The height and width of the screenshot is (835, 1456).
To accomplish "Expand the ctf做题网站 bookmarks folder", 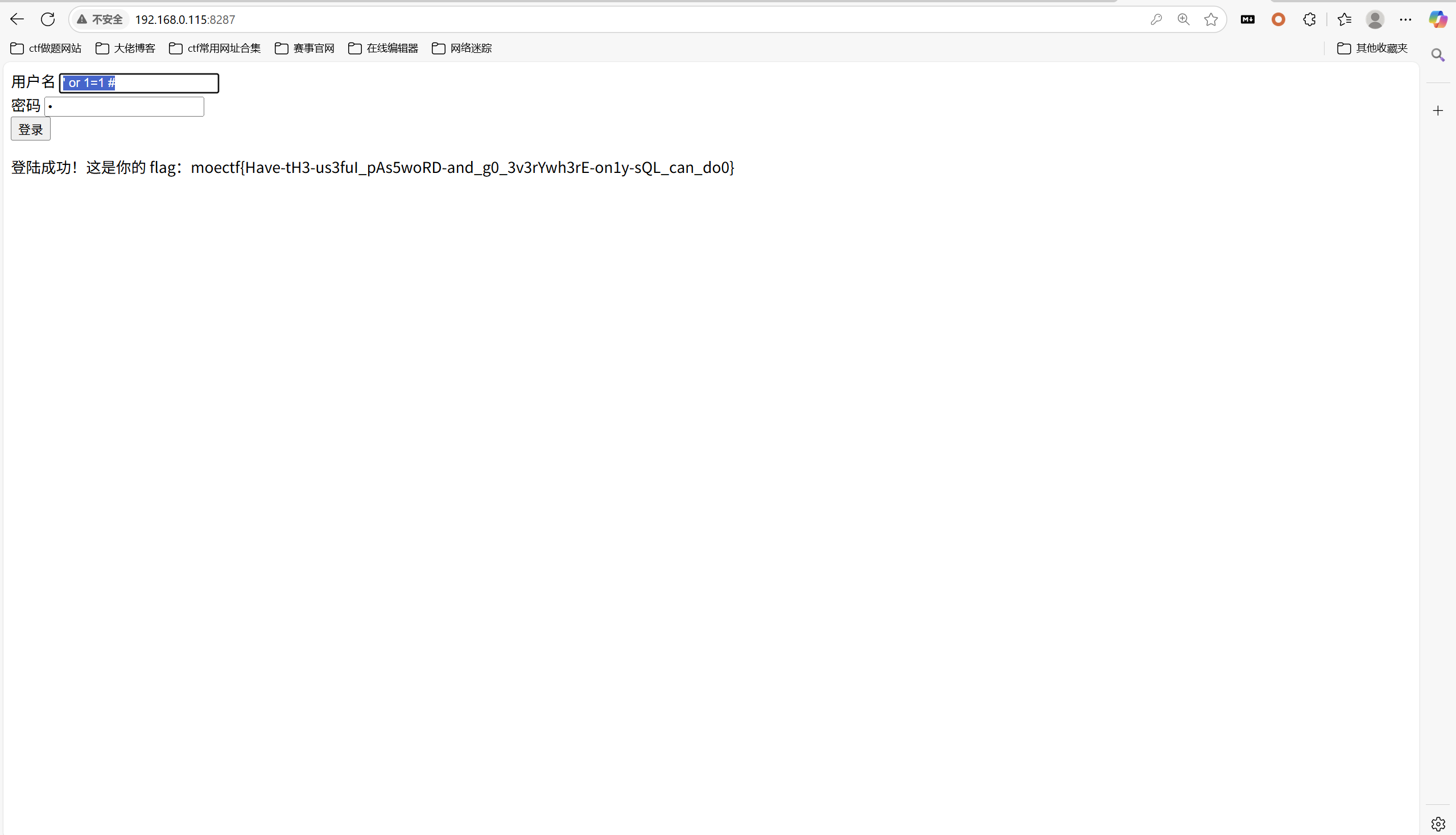I will pyautogui.click(x=46, y=48).
